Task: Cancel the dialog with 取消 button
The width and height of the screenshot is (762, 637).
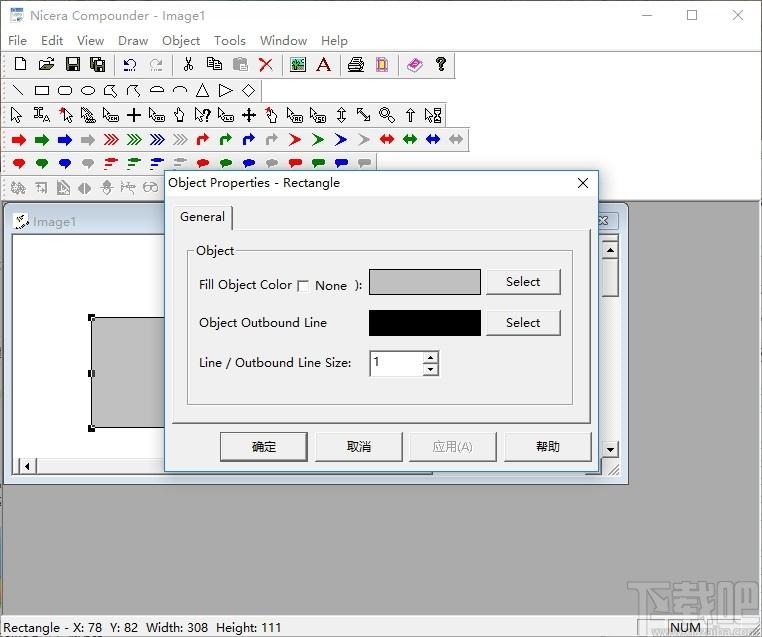Action: [x=359, y=447]
